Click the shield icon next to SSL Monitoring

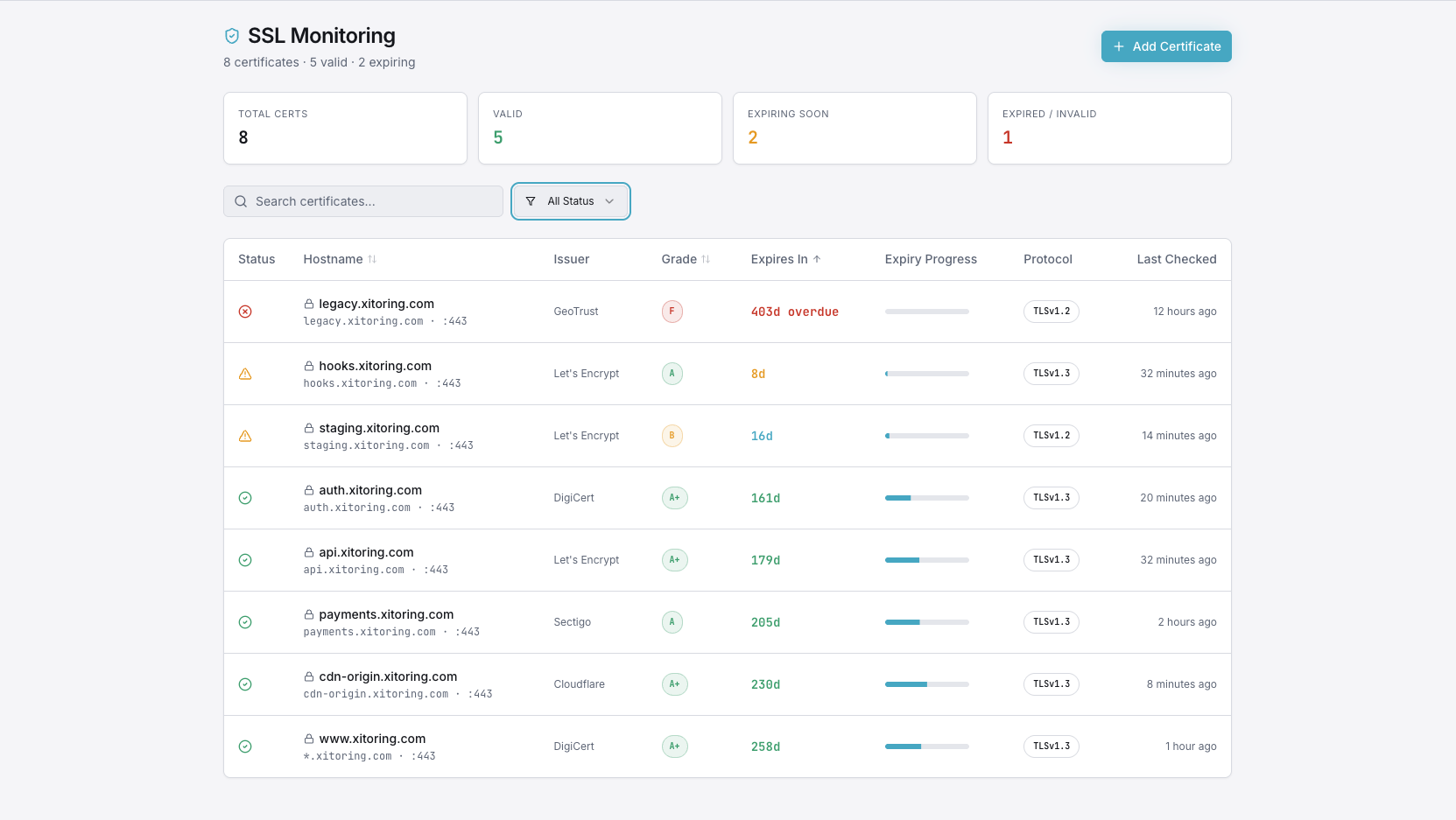(x=232, y=36)
